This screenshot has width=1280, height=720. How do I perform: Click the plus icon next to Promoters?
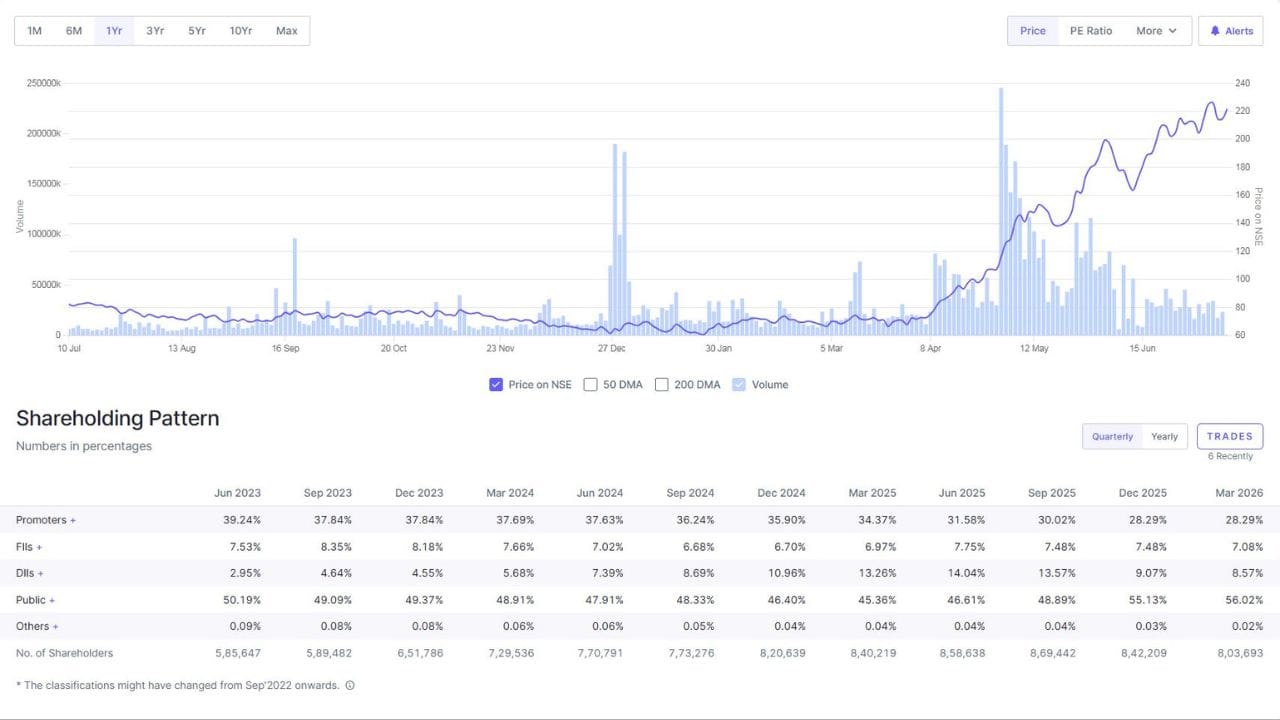73,521
